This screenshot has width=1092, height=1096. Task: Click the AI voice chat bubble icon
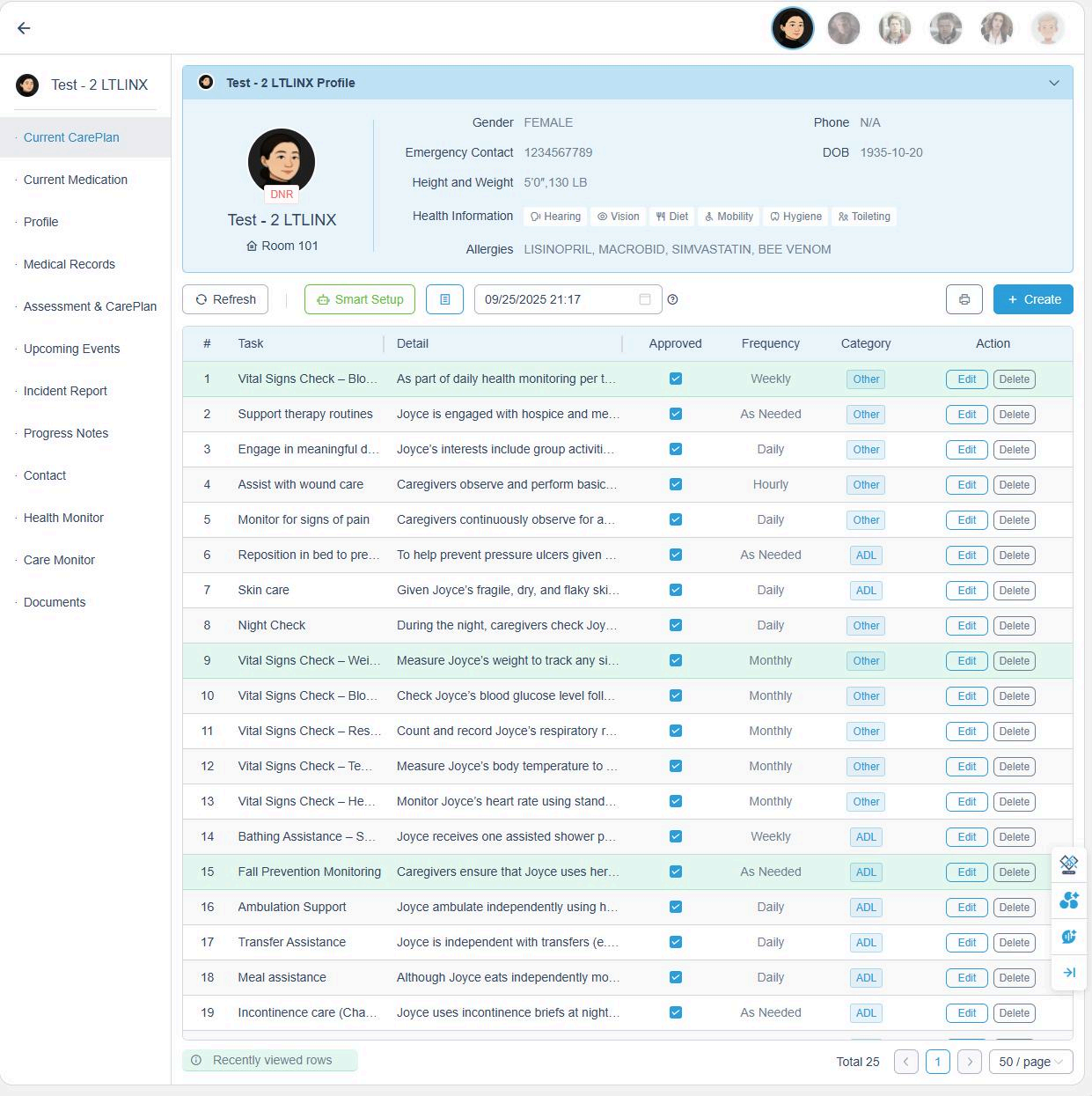pos(1069,937)
